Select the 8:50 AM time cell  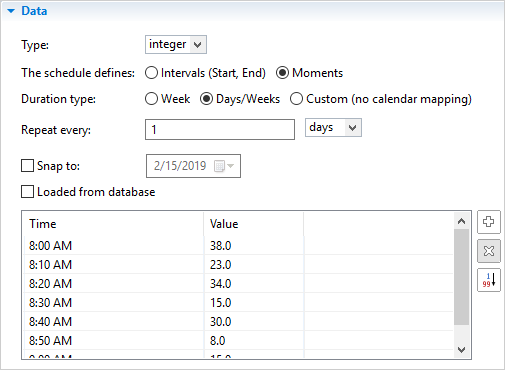114,341
